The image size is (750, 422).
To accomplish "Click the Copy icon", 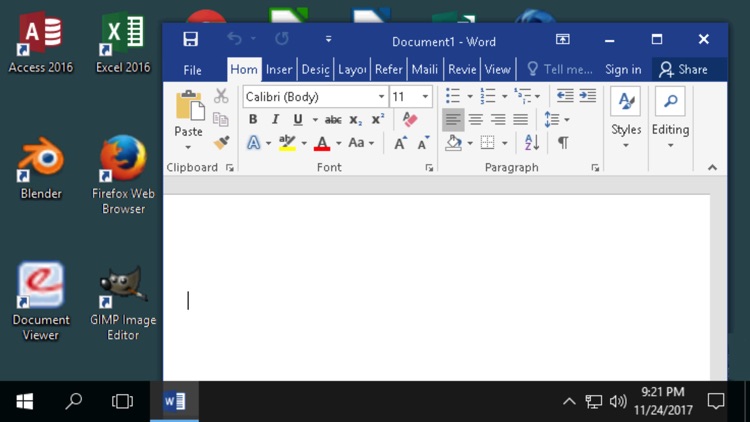I will pos(221,119).
